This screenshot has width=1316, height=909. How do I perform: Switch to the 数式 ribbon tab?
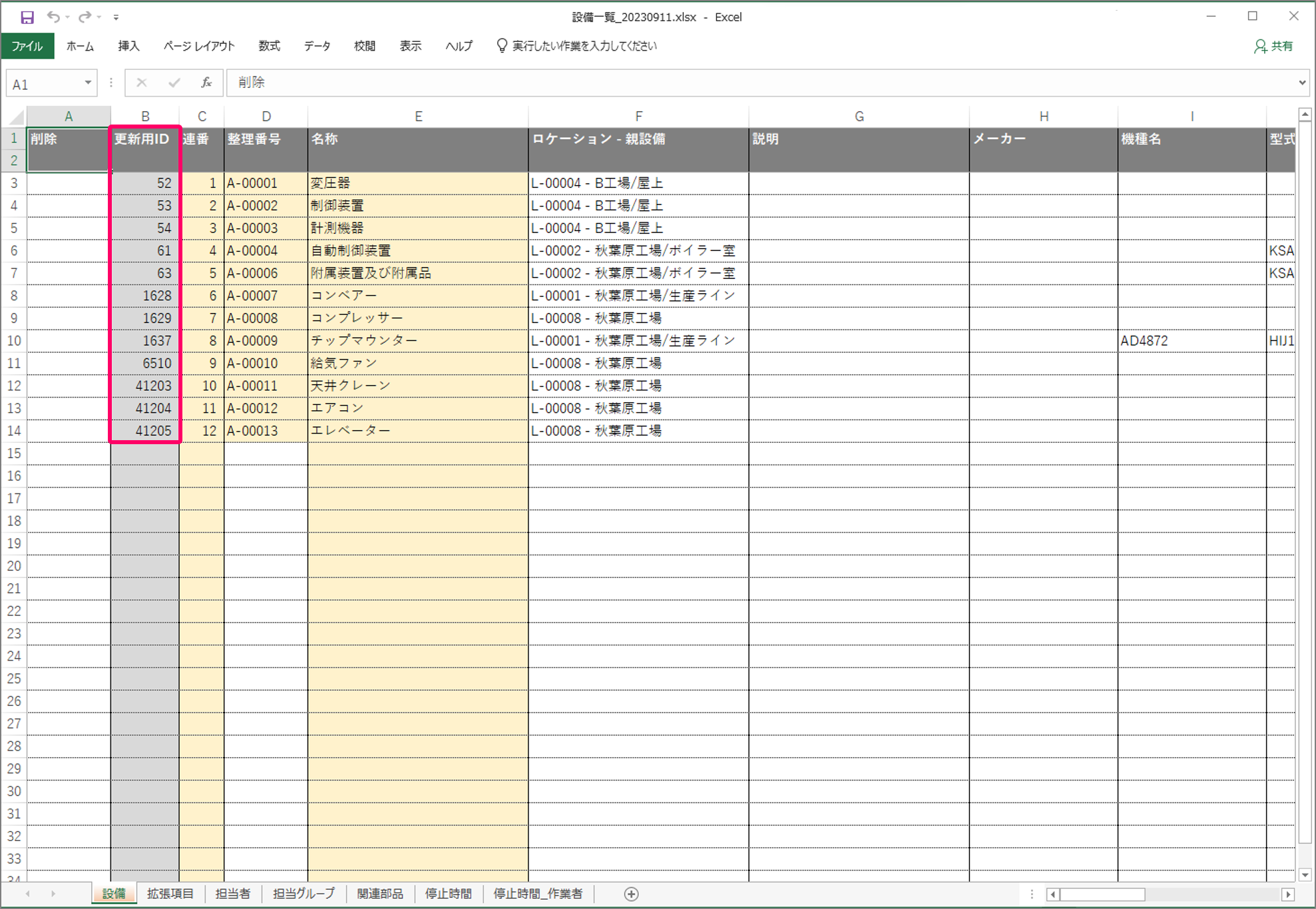(x=269, y=45)
